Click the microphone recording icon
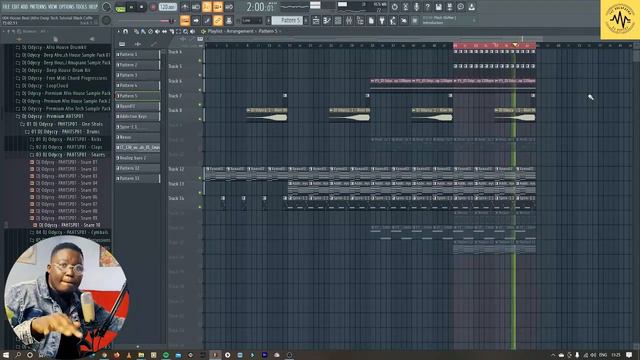This screenshot has width=640, height=360. click(x=416, y=7)
